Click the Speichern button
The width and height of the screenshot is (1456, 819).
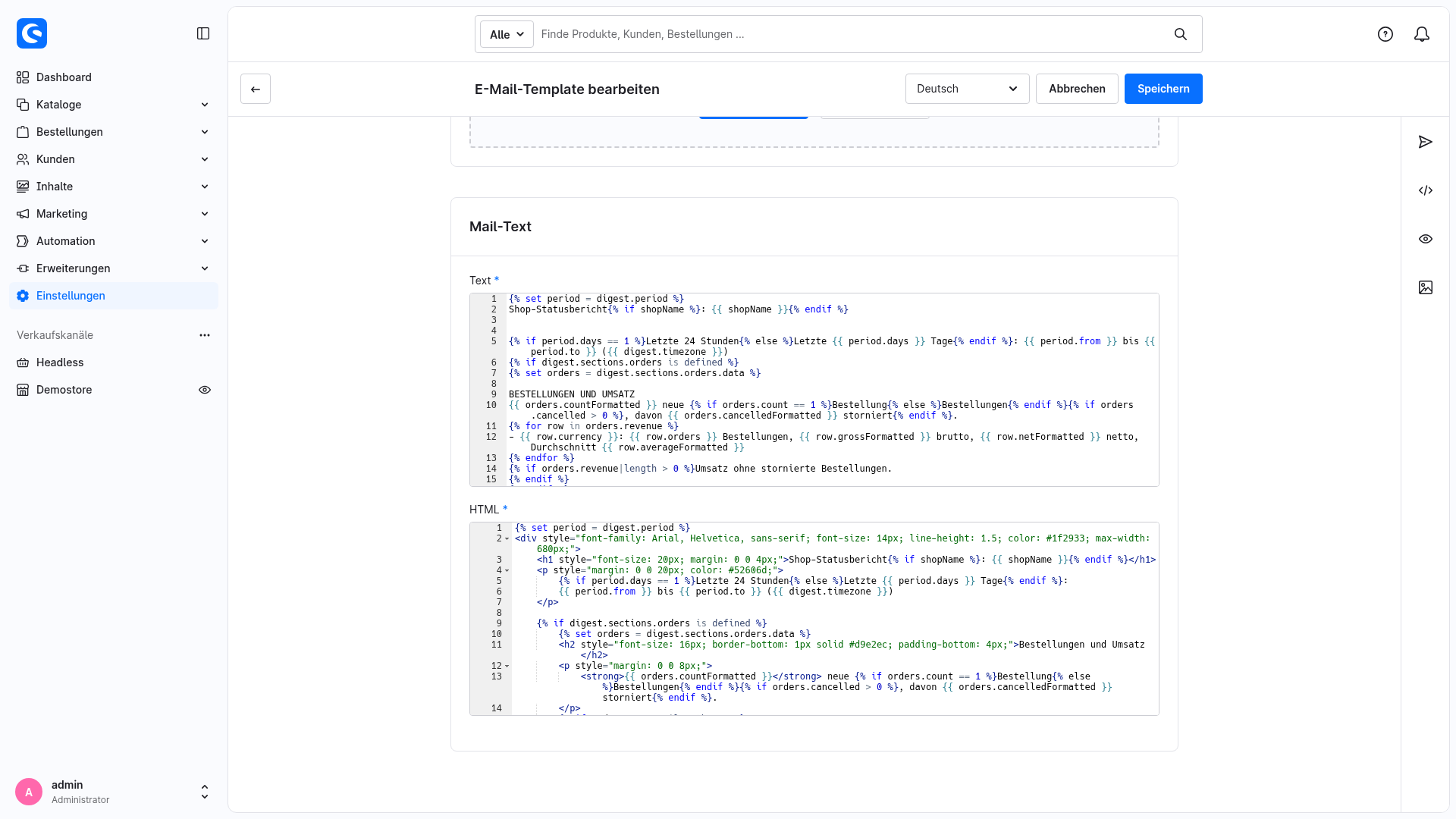1163,89
